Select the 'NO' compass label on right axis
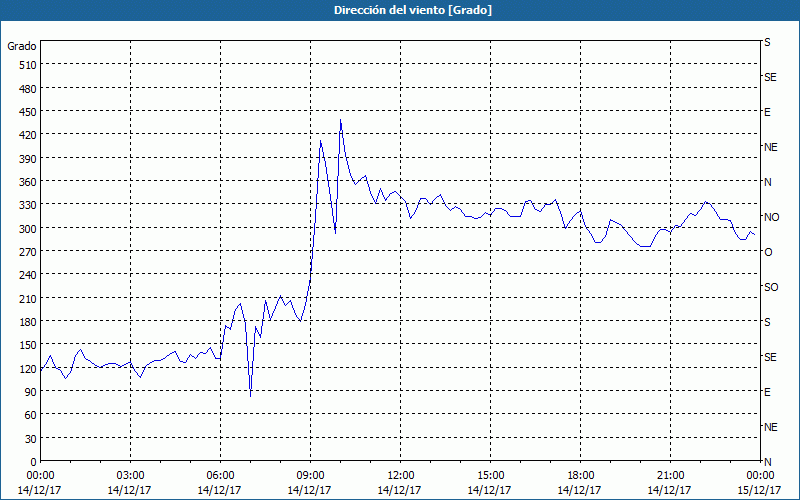 771,217
